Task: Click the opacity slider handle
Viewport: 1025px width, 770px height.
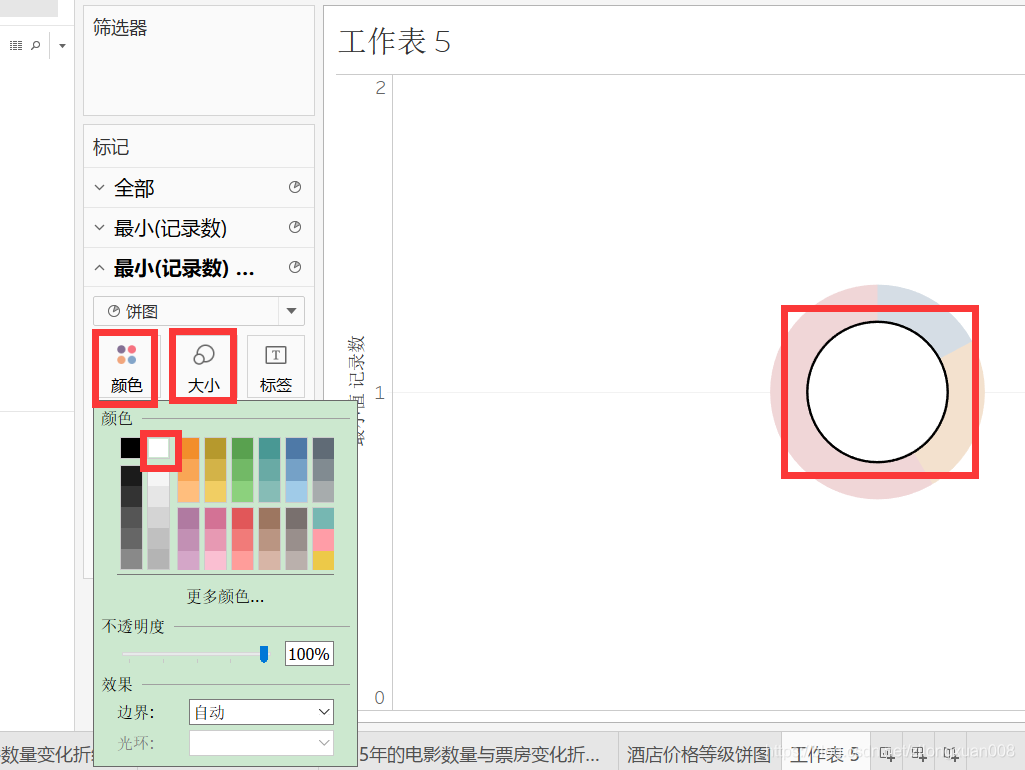Action: tap(264, 654)
